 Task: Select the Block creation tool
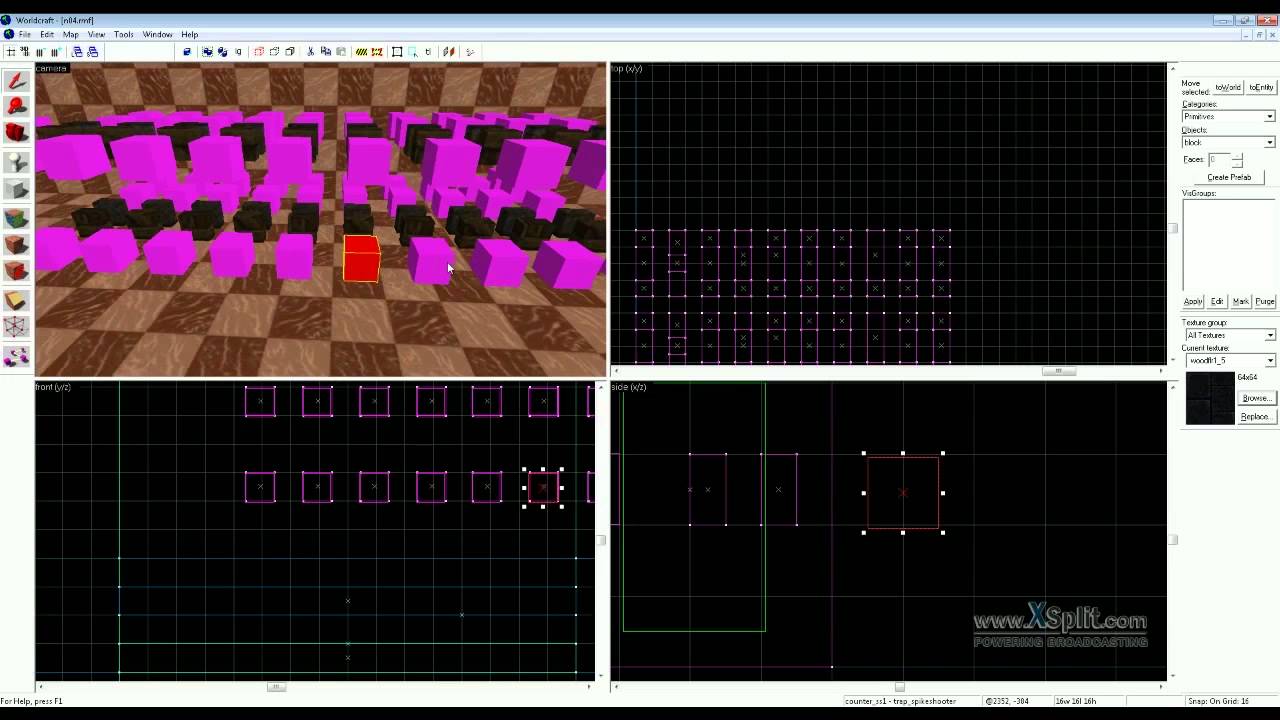tap(16, 189)
